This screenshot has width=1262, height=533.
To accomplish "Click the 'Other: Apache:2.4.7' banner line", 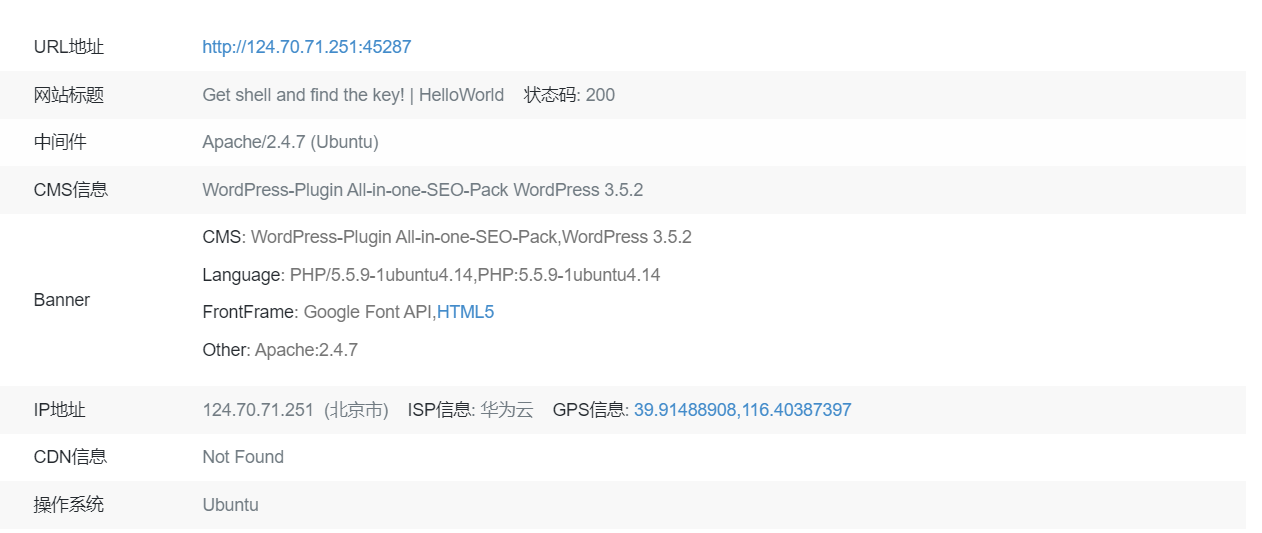I will [280, 350].
